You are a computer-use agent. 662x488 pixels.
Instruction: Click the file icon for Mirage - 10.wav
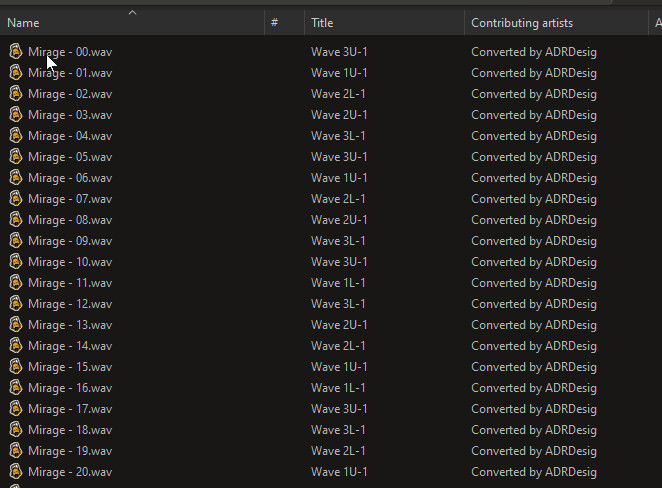pyautogui.click(x=16, y=262)
